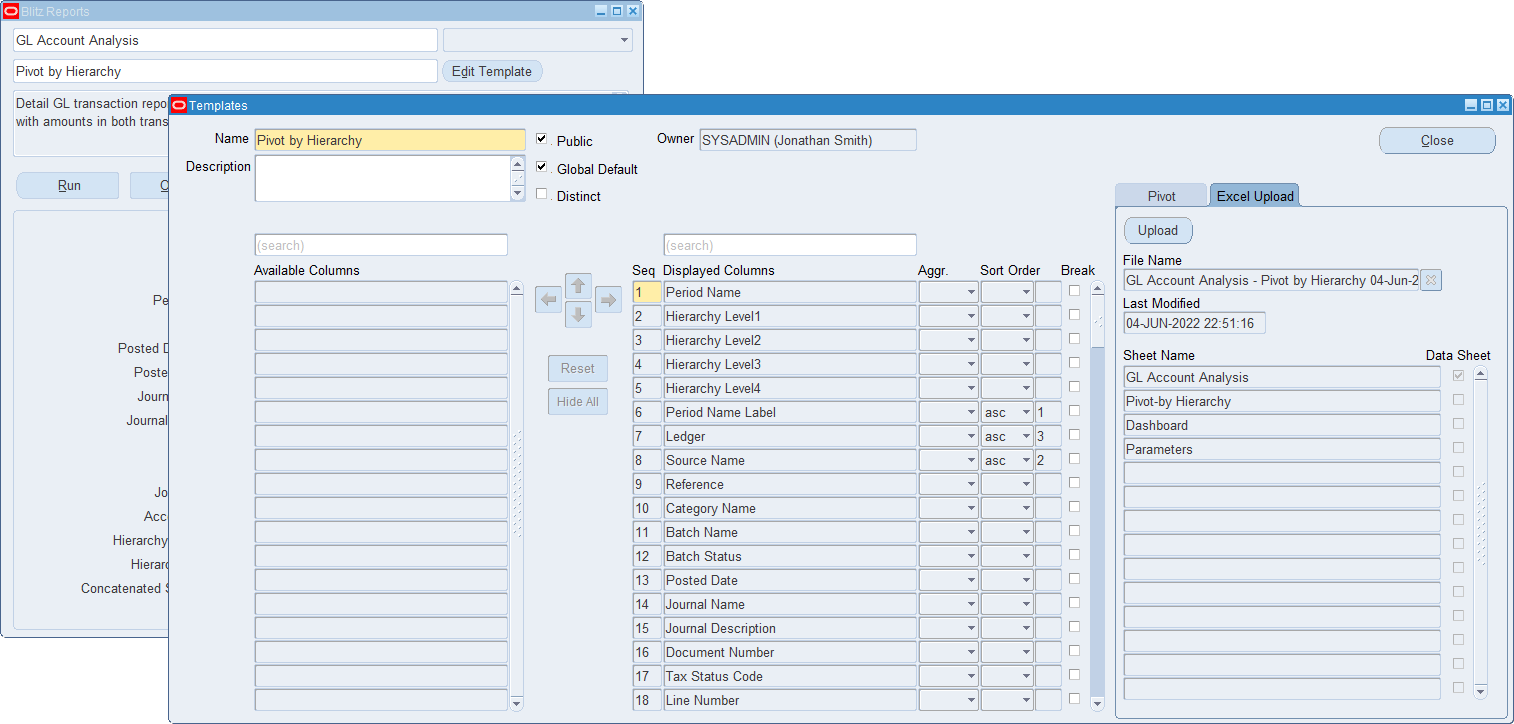
Task: Click the right arrow to display column
Action: coord(608,300)
